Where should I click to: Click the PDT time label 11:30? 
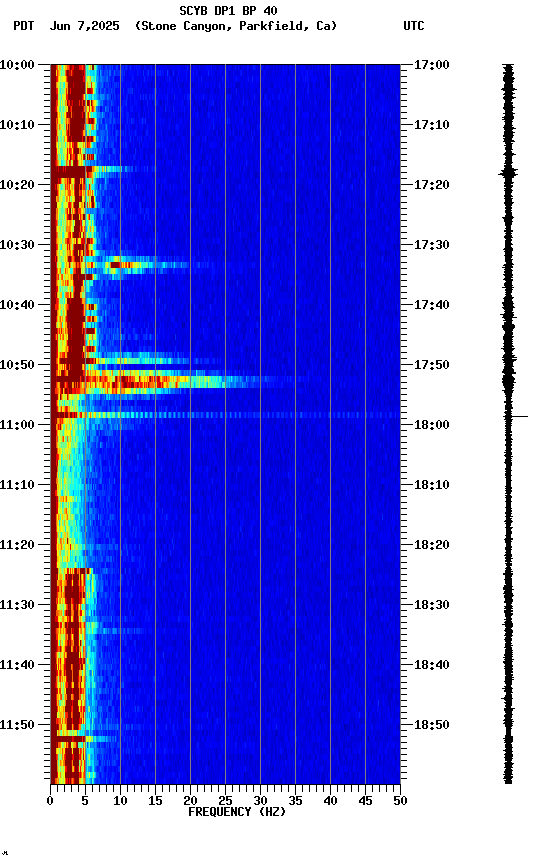(x=17, y=605)
